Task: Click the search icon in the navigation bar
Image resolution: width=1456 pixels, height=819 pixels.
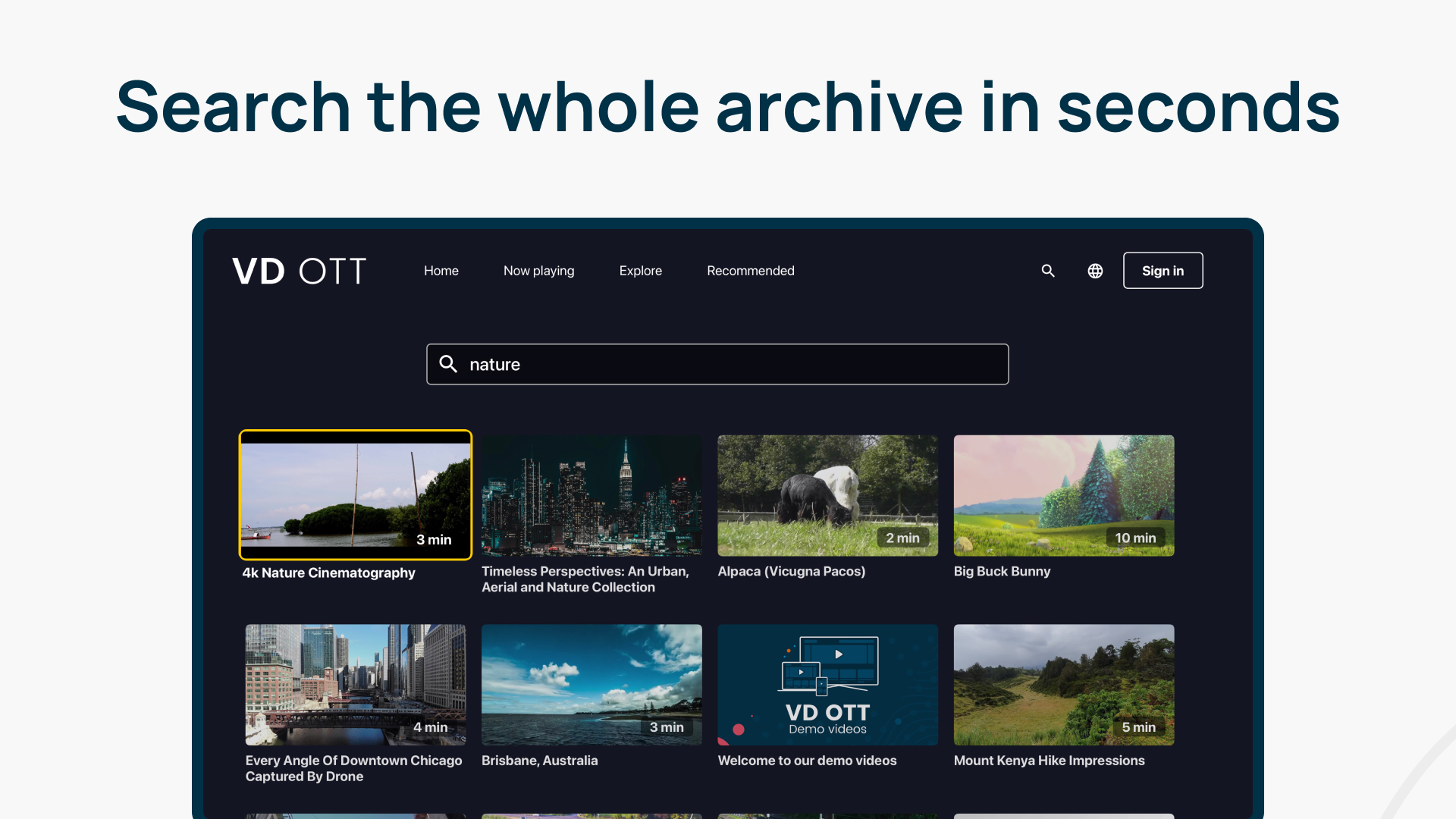Action: pyautogui.click(x=1048, y=271)
